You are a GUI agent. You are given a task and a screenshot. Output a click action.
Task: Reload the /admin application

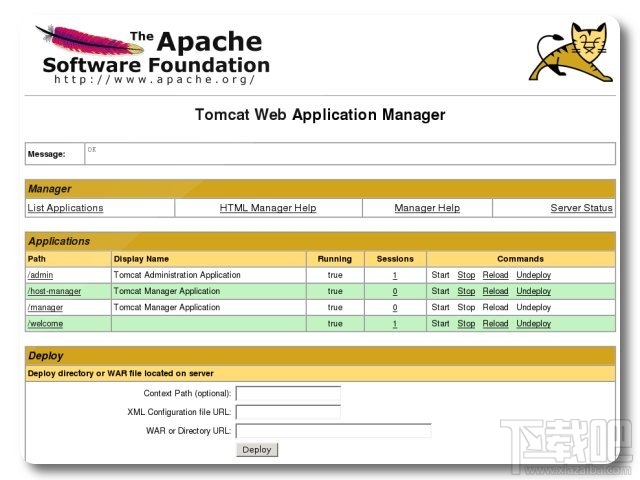pyautogui.click(x=496, y=275)
